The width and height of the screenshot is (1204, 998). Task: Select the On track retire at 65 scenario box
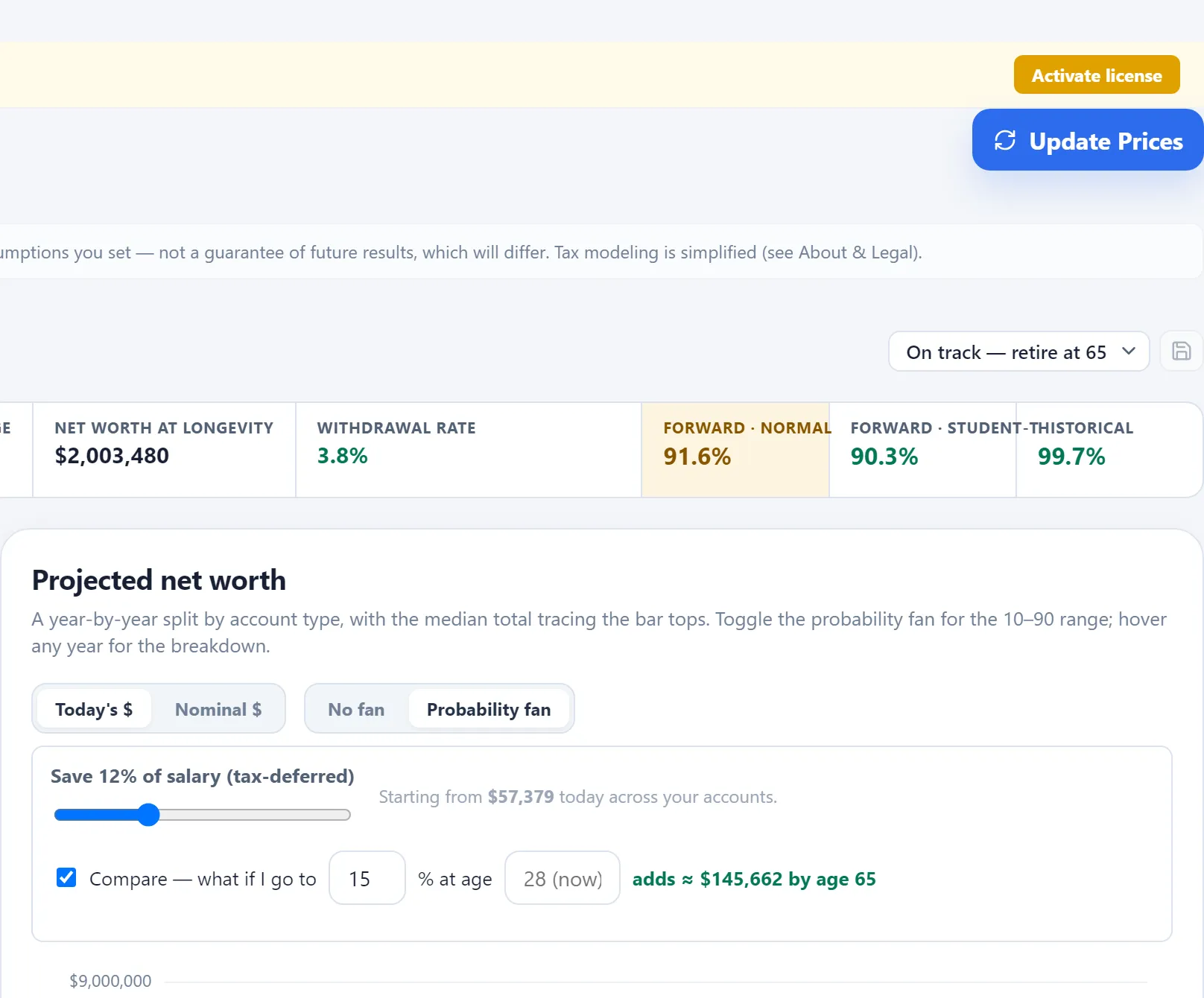point(1018,352)
